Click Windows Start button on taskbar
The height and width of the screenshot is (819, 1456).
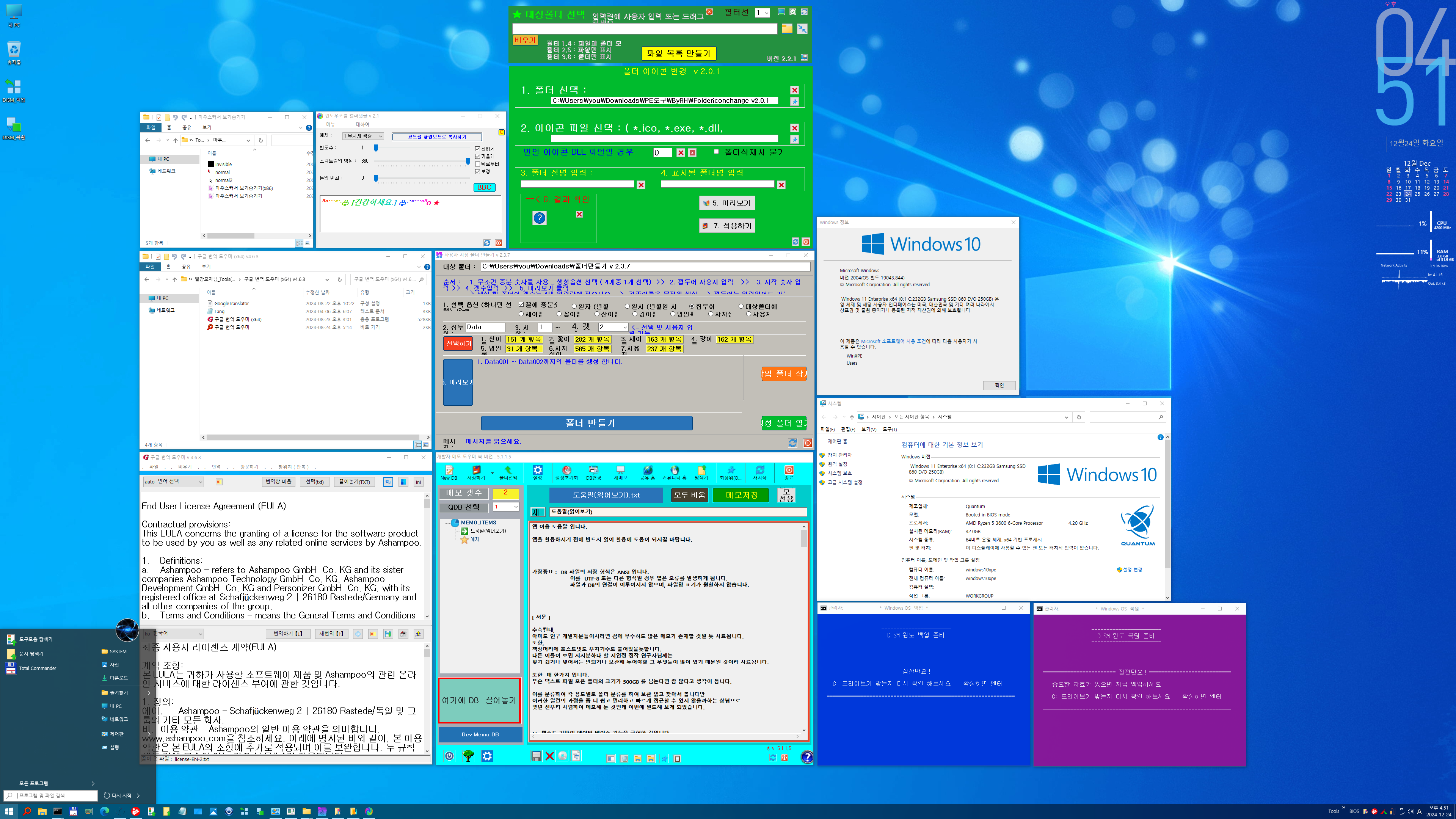(9, 812)
